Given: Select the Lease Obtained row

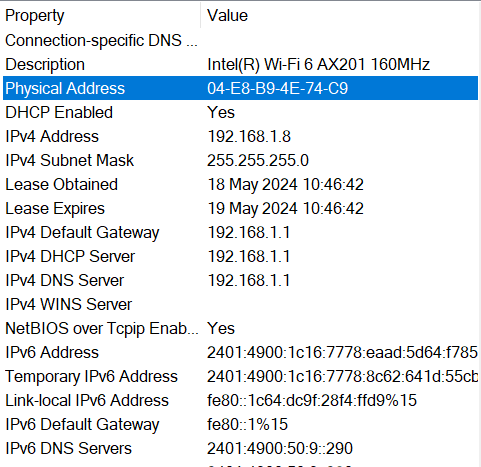Looking at the screenshot, I should [240, 184].
